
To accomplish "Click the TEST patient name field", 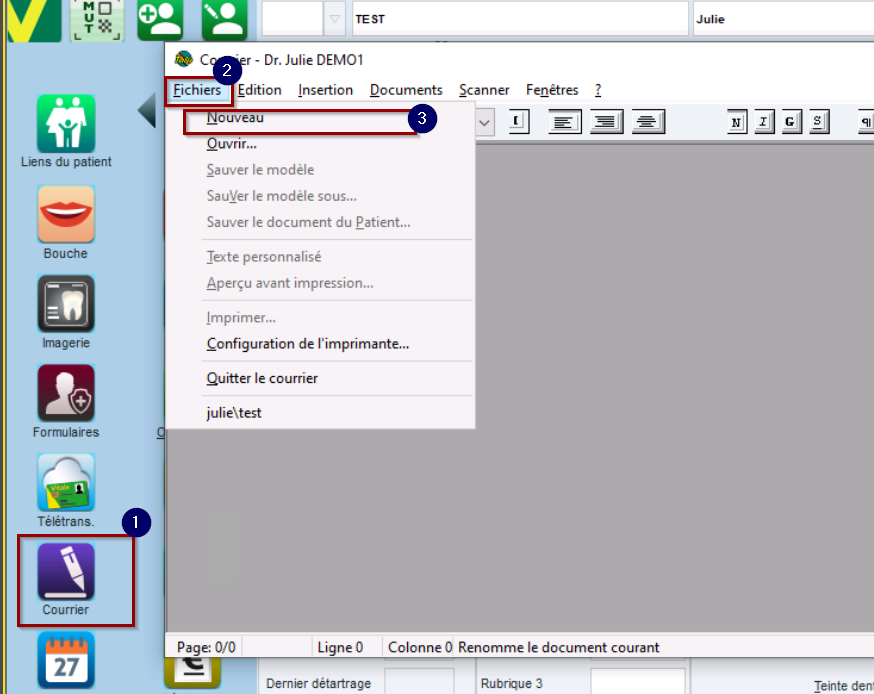I will click(520, 19).
